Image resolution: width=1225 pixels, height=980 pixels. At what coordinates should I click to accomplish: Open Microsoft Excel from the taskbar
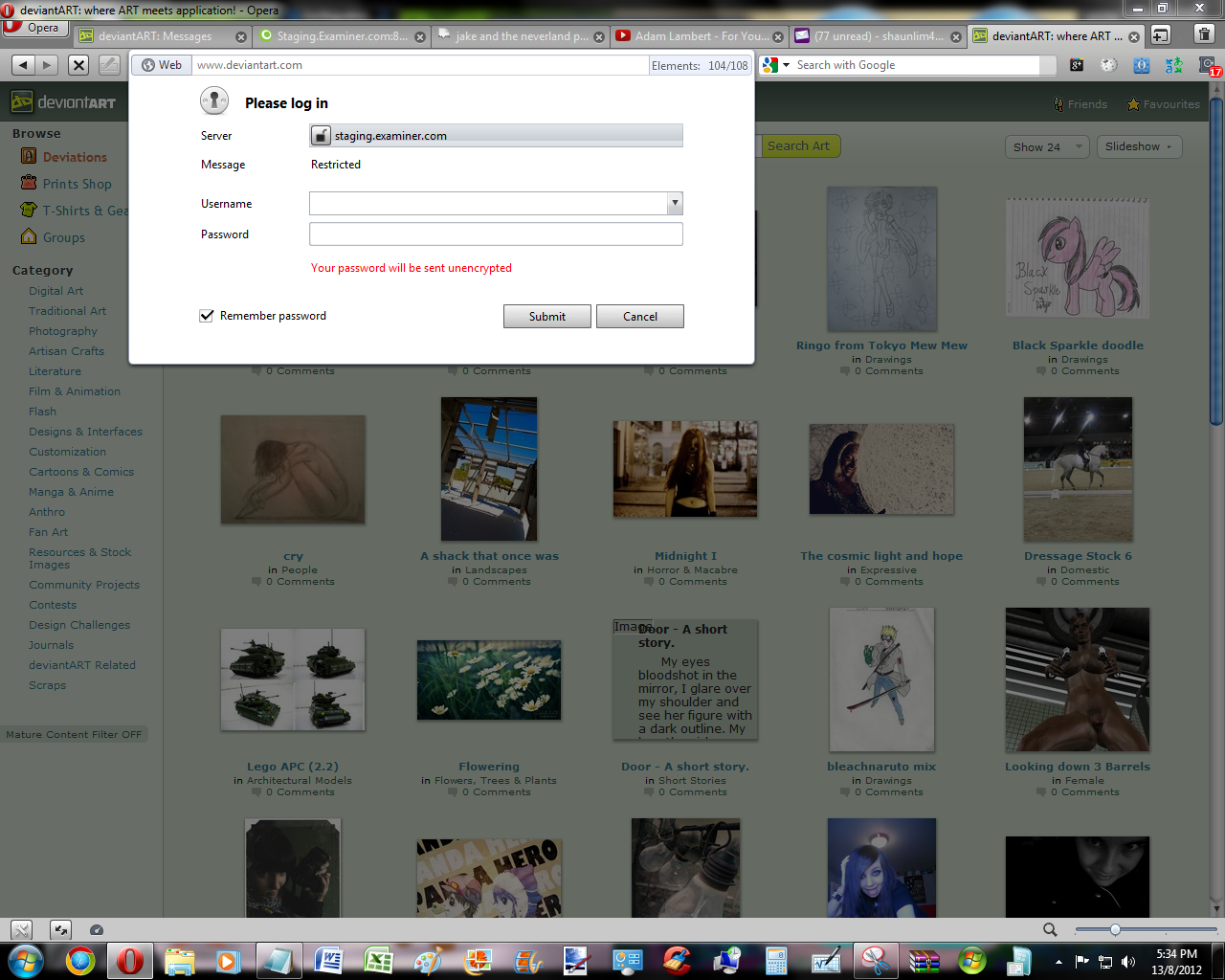(x=377, y=961)
